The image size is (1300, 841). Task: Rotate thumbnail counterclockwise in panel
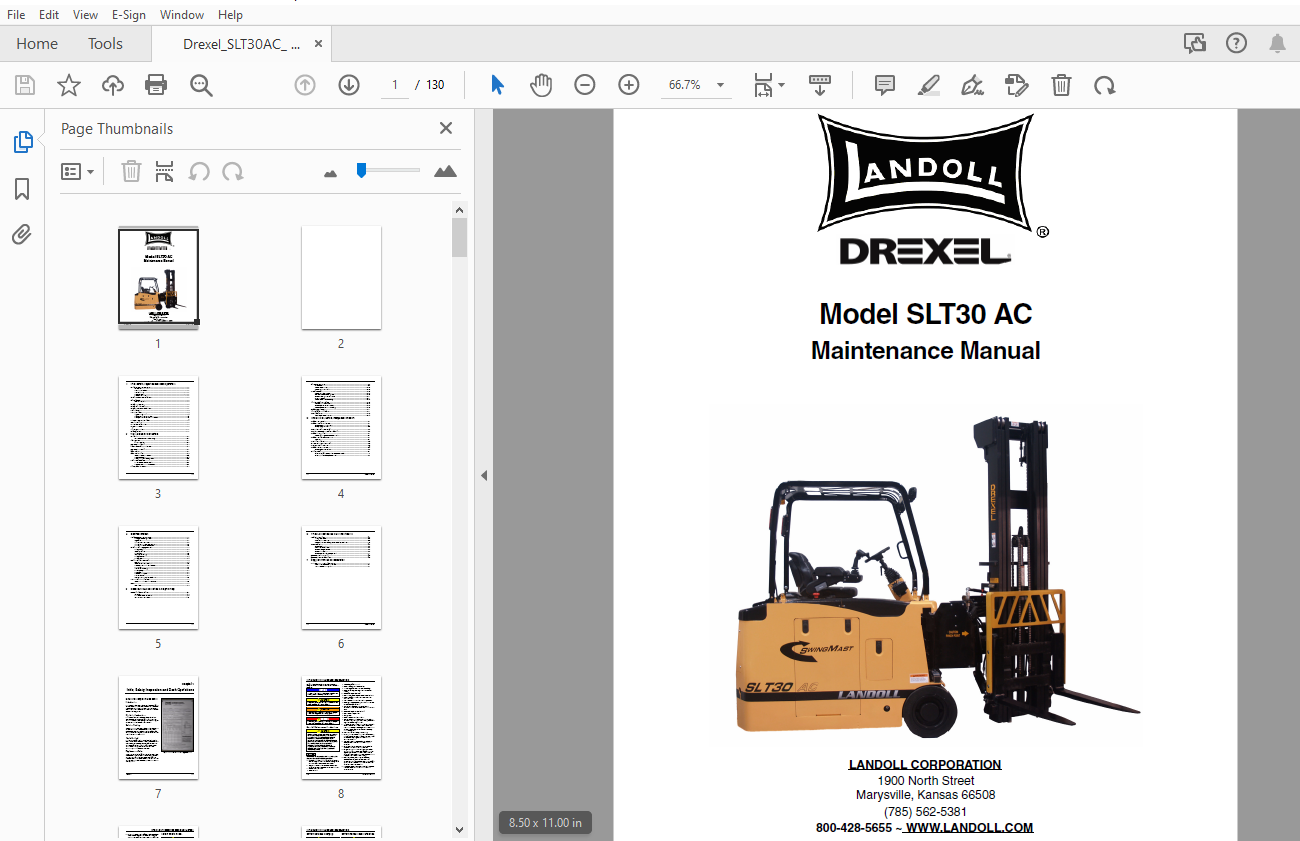(199, 172)
